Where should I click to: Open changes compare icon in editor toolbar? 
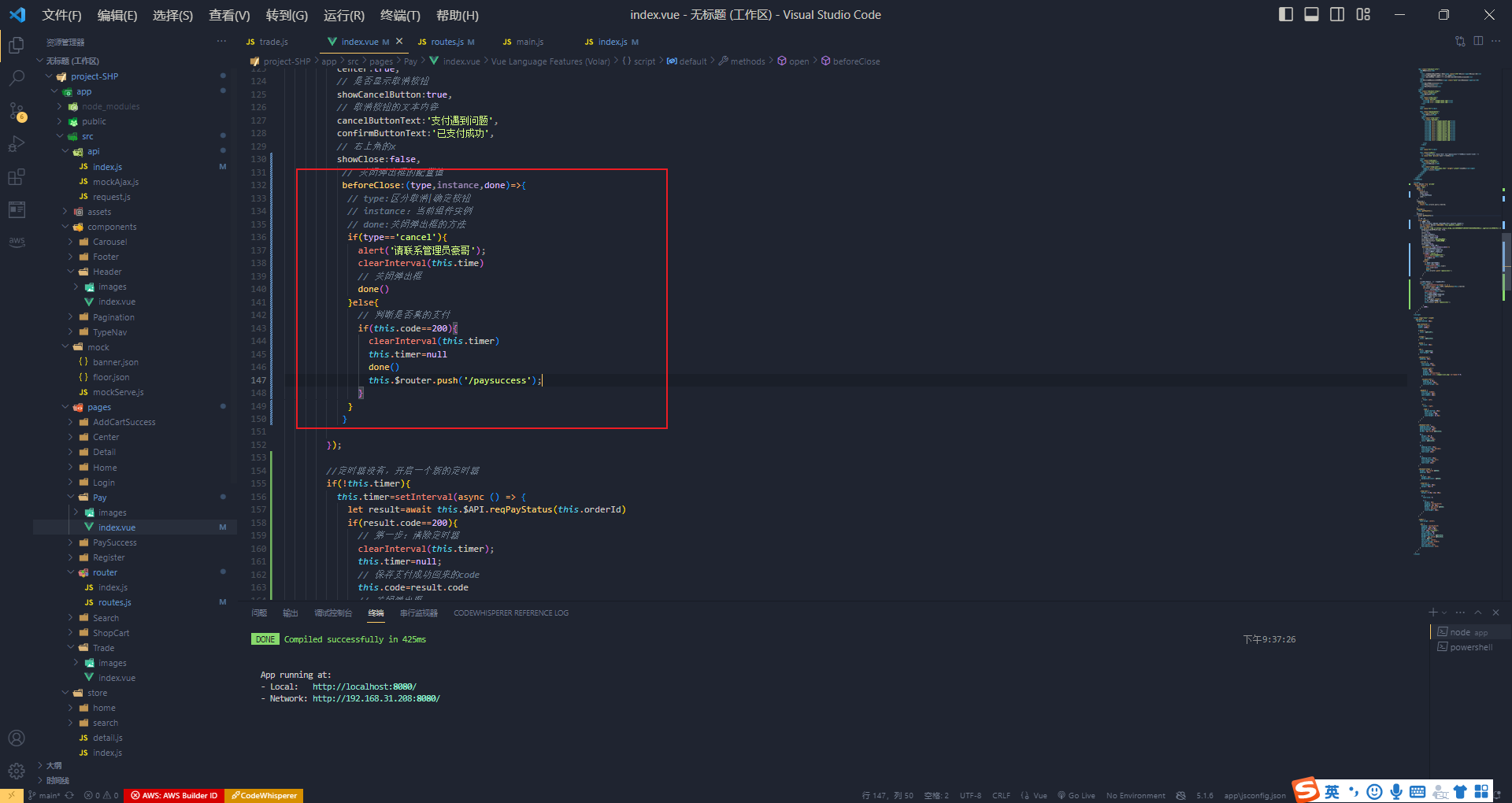point(1461,42)
